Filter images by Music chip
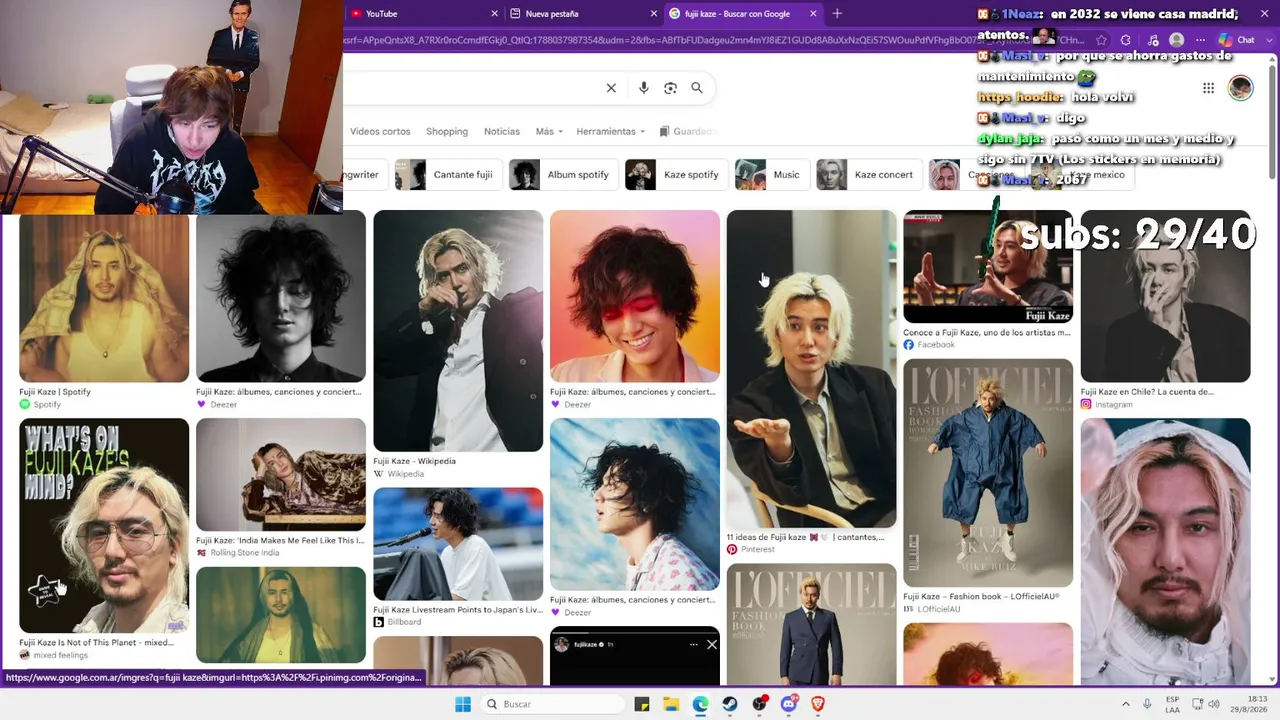The image size is (1280, 720). click(x=772, y=174)
